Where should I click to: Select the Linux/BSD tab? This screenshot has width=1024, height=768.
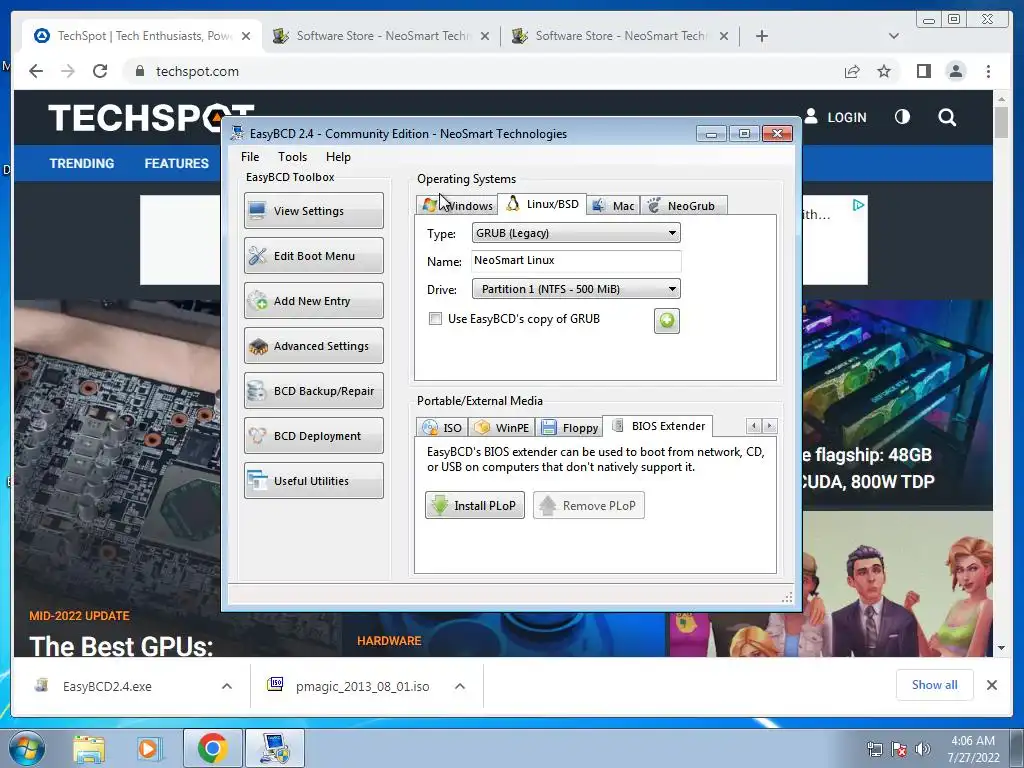[x=542, y=204]
